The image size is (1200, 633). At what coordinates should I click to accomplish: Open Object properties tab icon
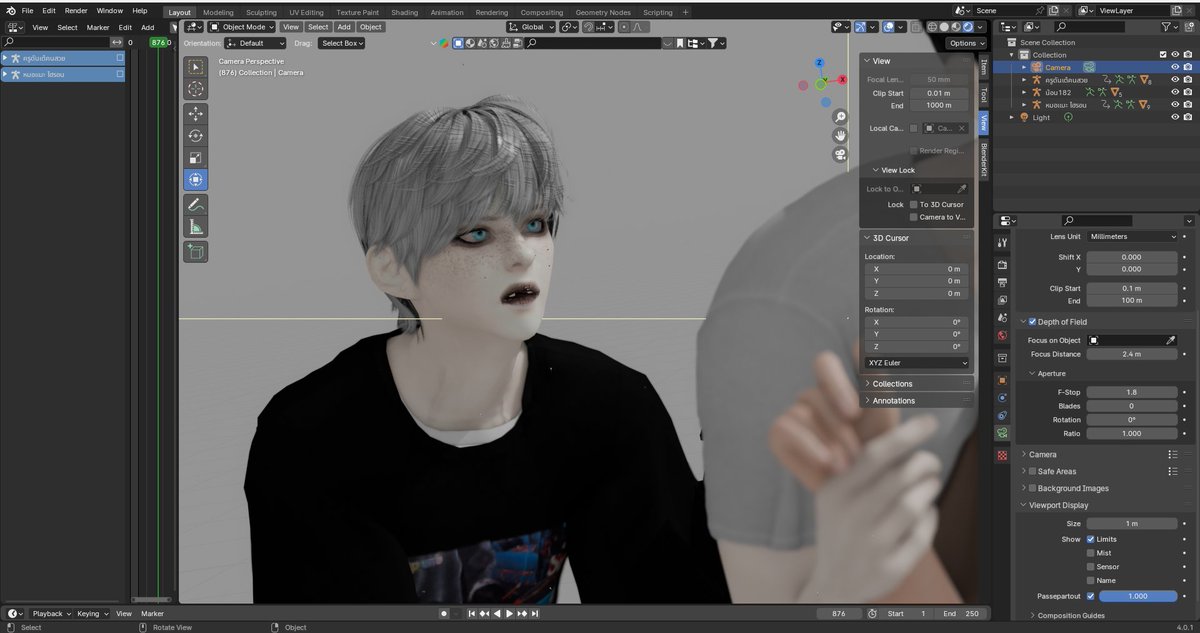tap(1002, 380)
